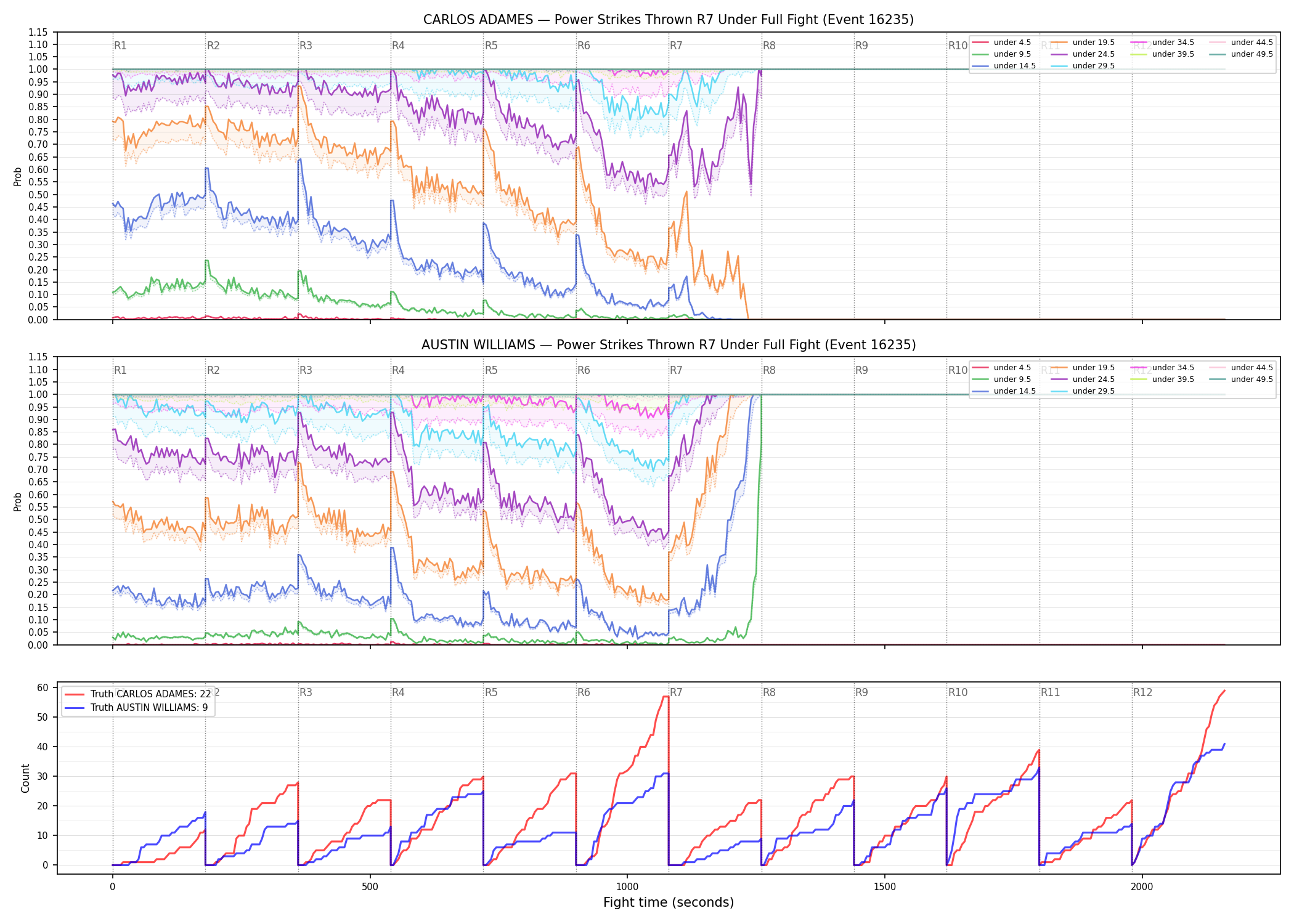Click the 'Fight time (seconds)' axis label
The image size is (1294, 924).
coord(669,902)
